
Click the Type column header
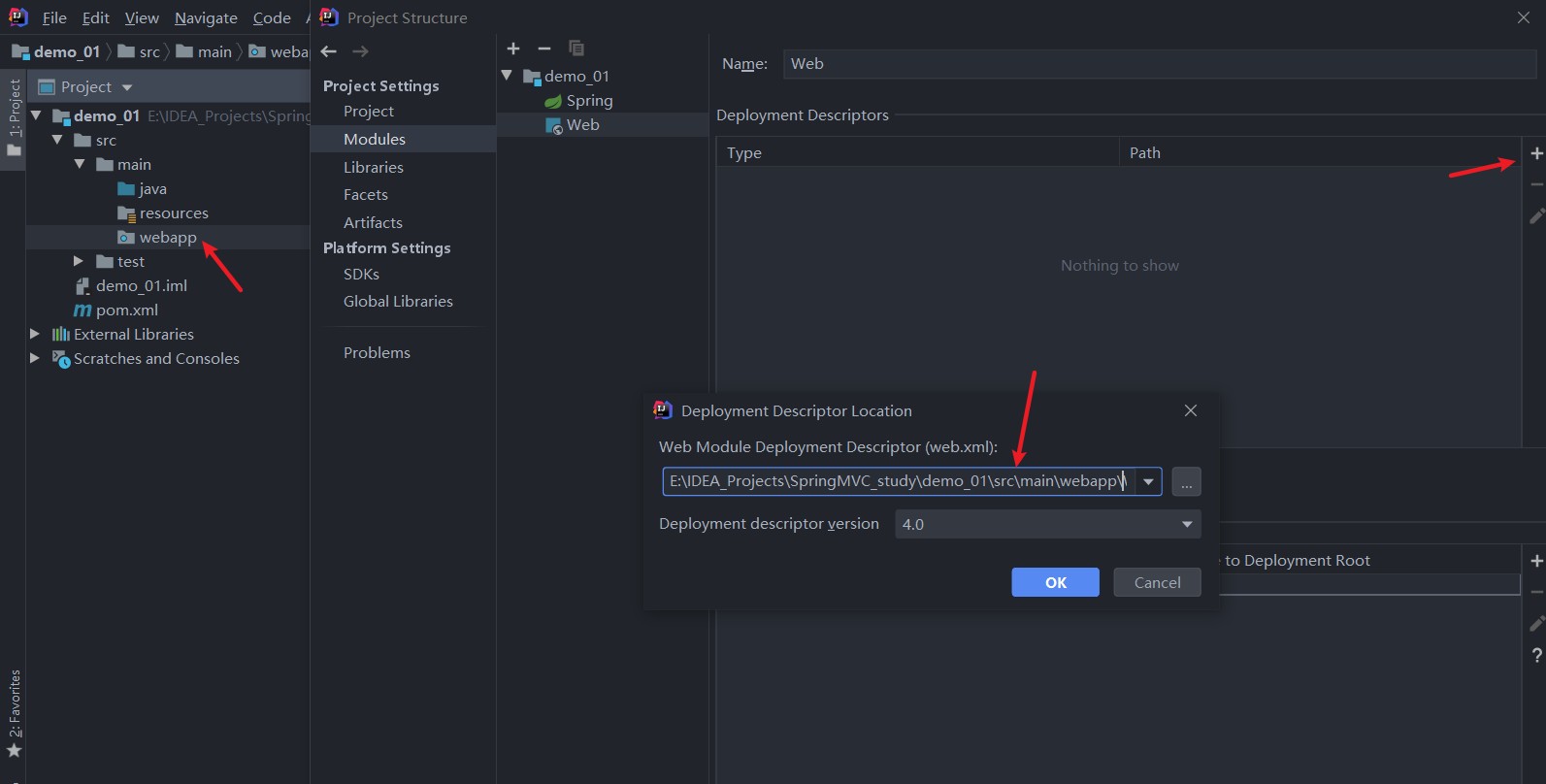click(918, 152)
